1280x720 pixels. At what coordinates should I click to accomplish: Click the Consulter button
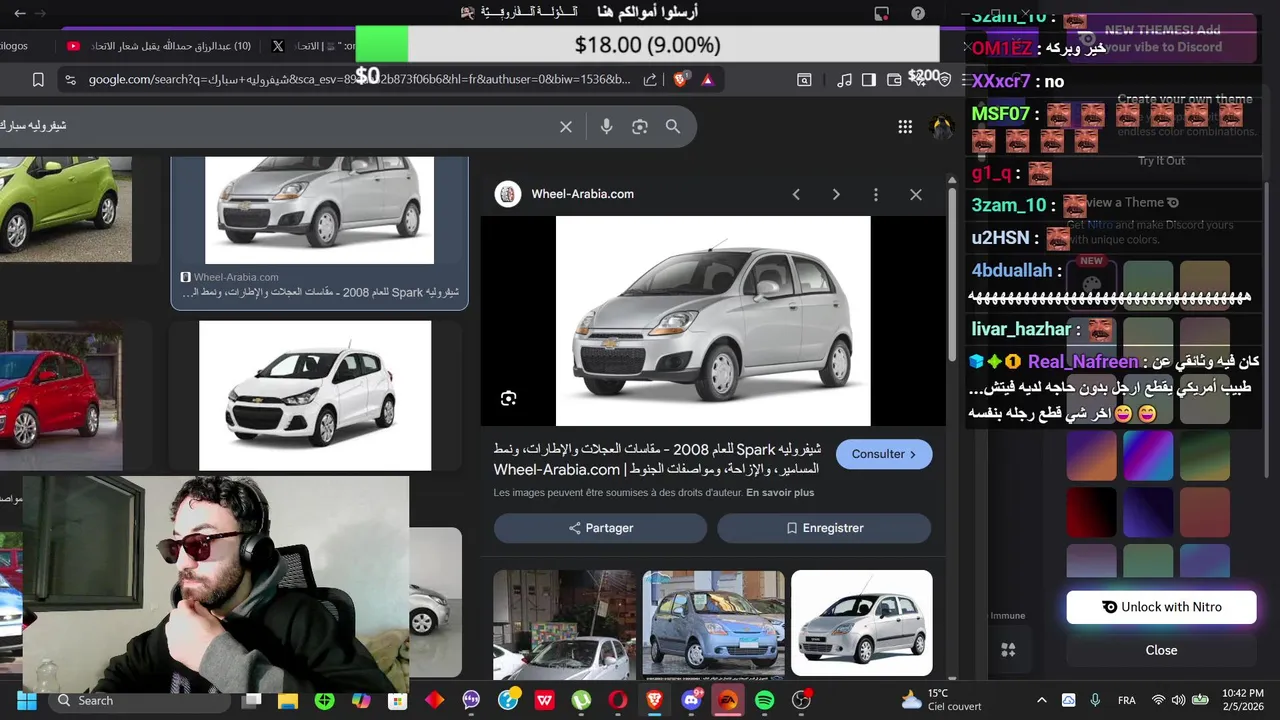pyautogui.click(x=884, y=454)
